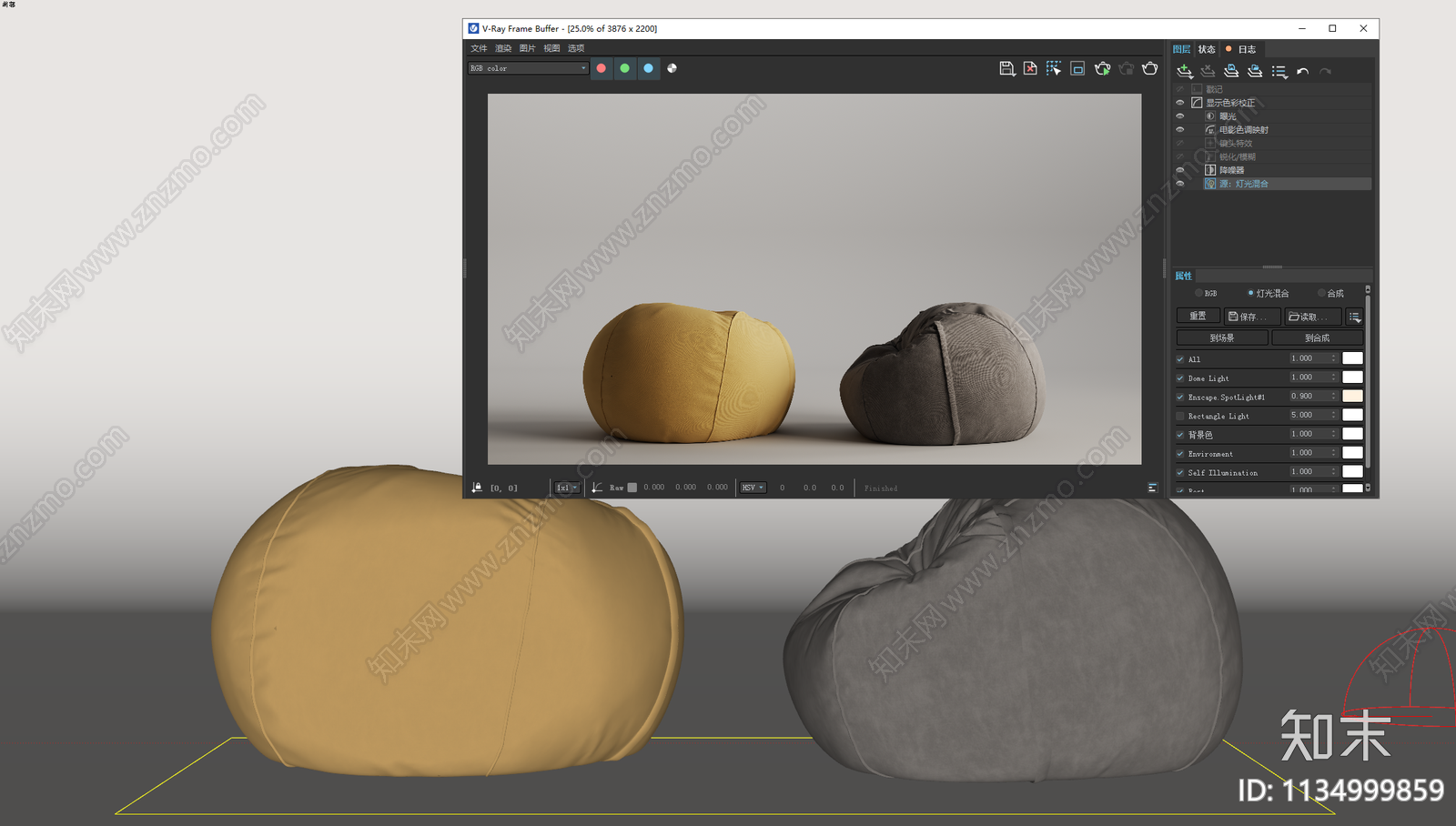Toggle the blue channel button
The image size is (1456, 826).
point(648,68)
